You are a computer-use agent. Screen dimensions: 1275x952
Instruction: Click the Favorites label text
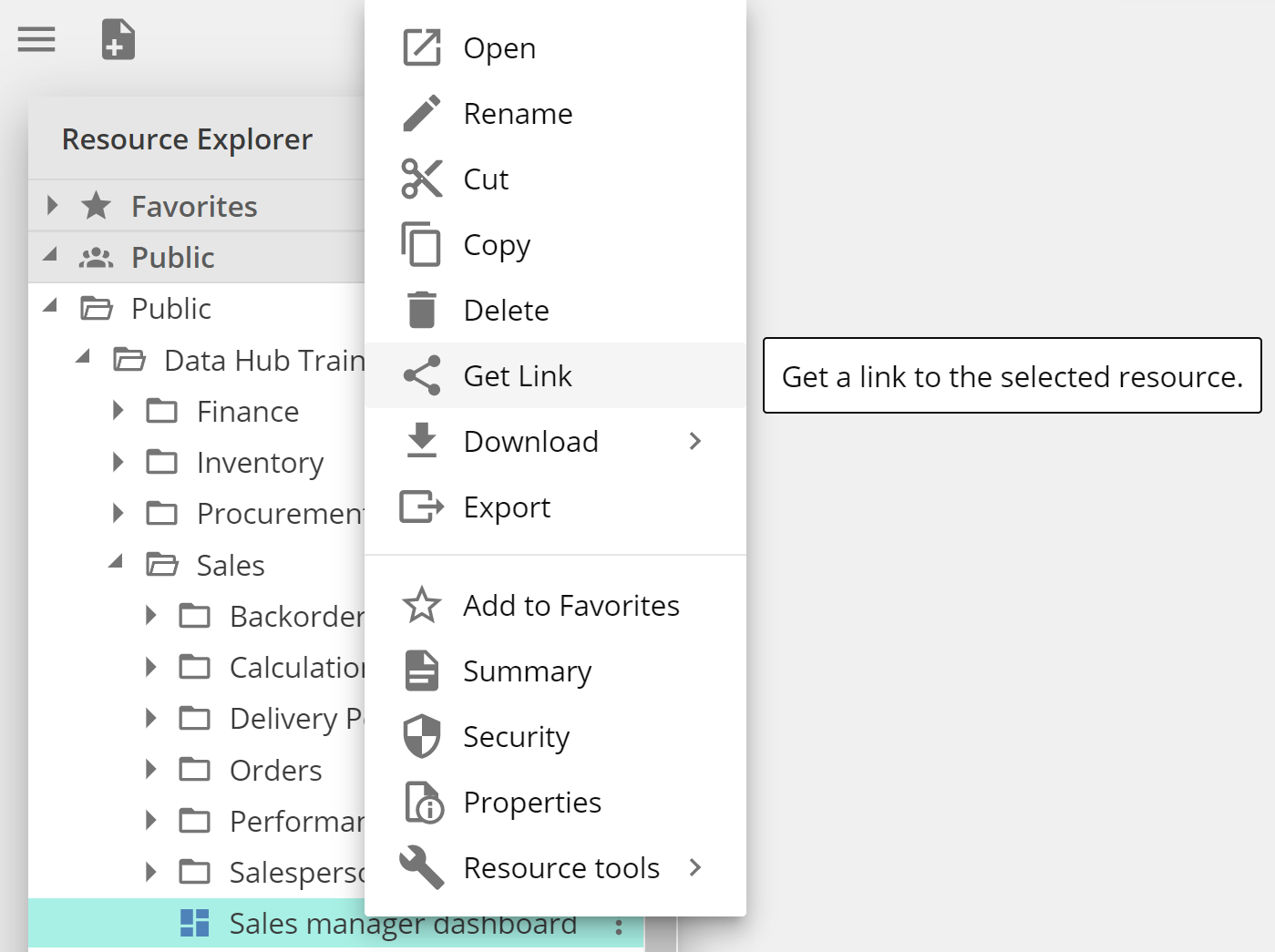click(x=194, y=207)
